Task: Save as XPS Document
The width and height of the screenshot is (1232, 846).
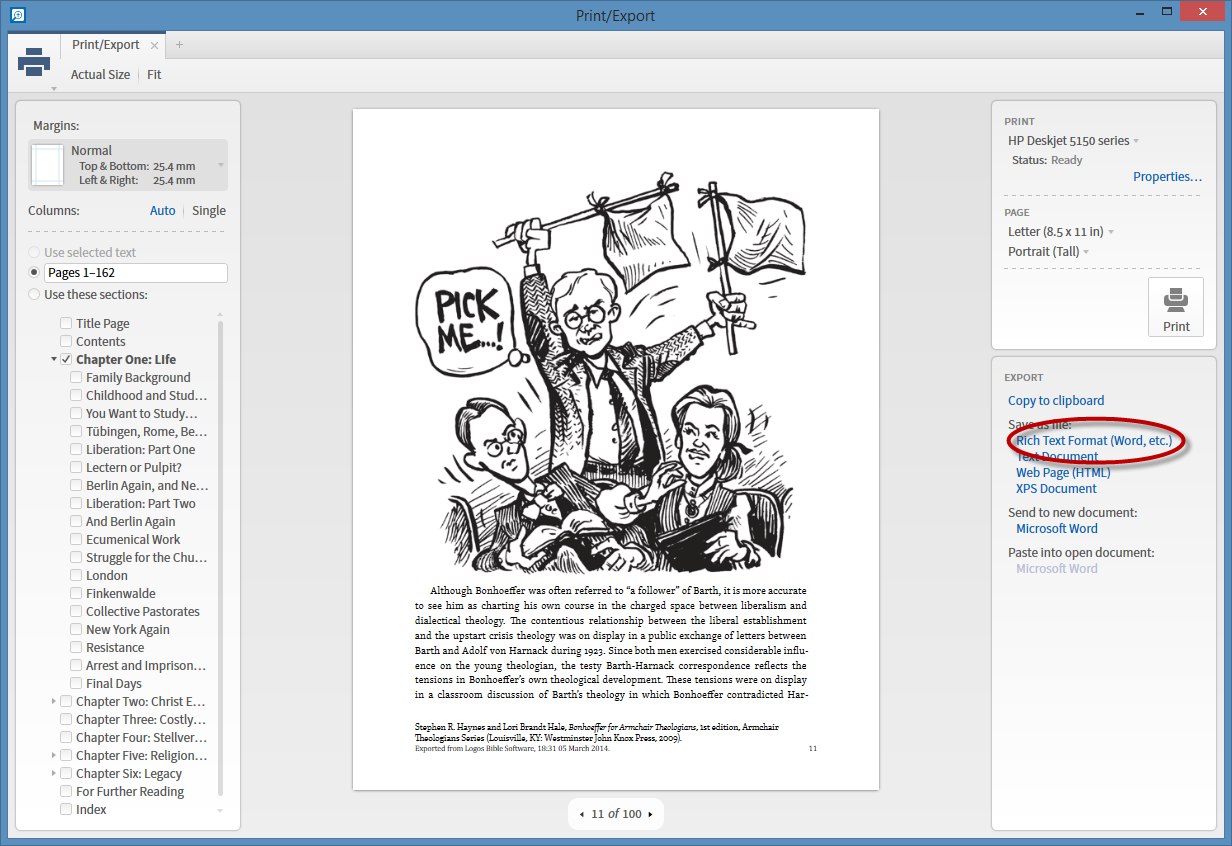Action: [1056, 489]
